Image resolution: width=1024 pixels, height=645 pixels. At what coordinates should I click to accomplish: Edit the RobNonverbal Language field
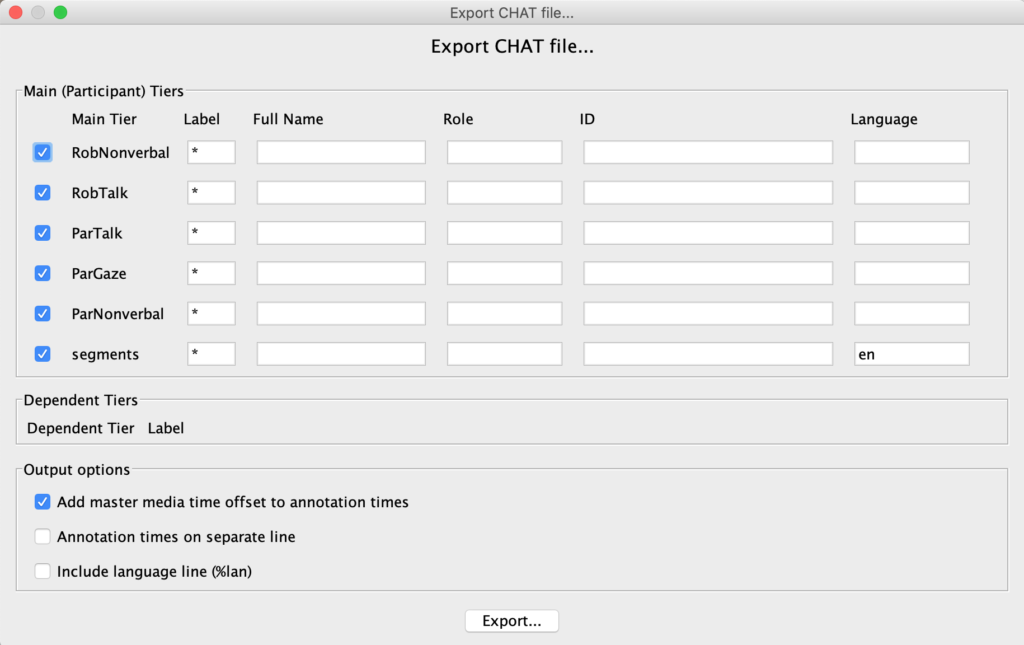click(912, 152)
